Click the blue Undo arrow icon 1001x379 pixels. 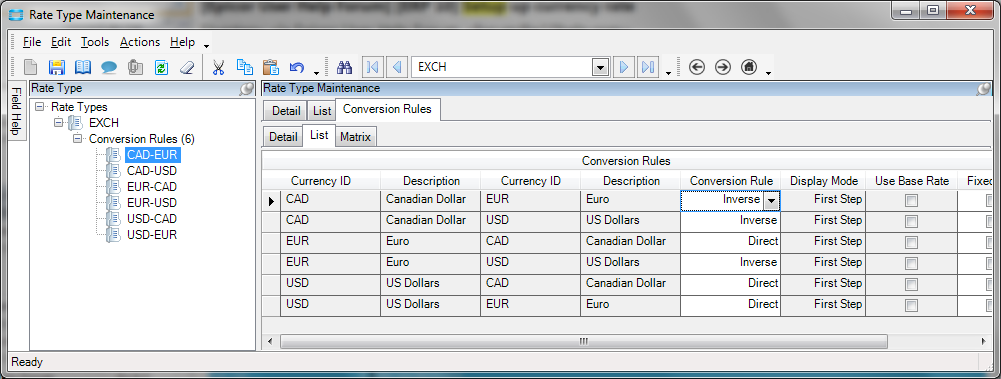tap(297, 67)
